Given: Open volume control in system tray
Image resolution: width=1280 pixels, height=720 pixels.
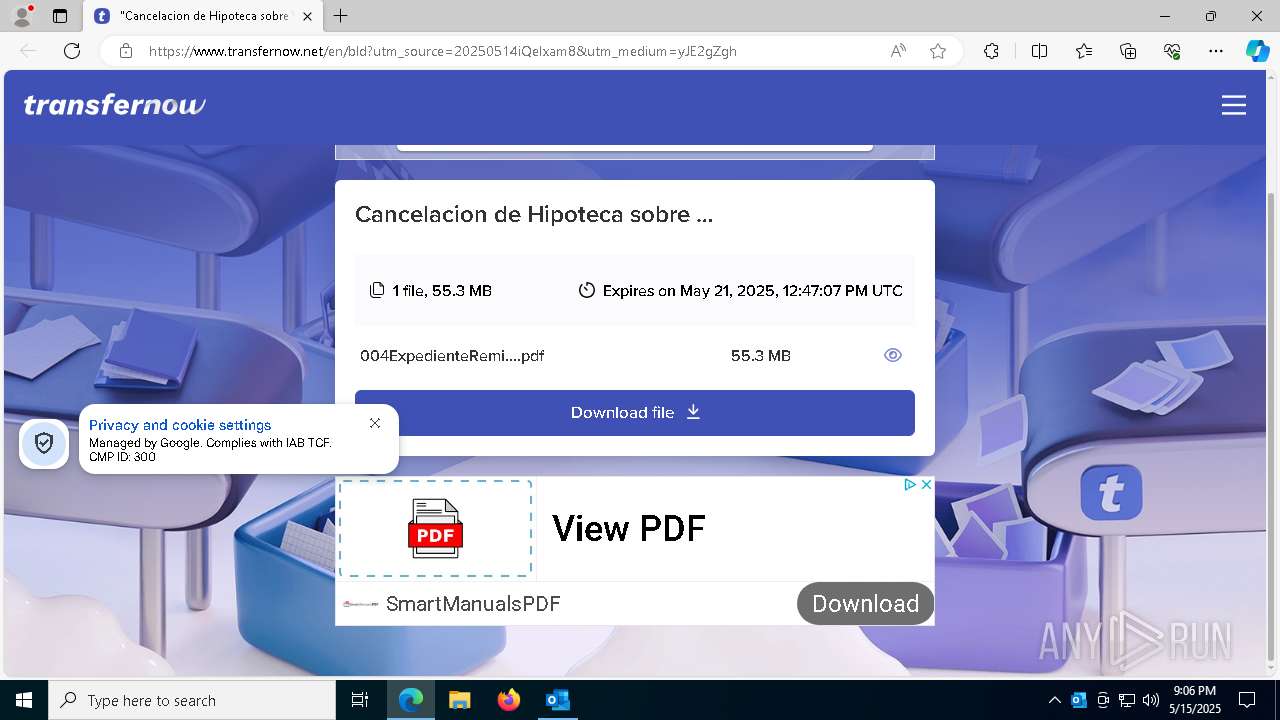Looking at the screenshot, I should (x=1151, y=700).
